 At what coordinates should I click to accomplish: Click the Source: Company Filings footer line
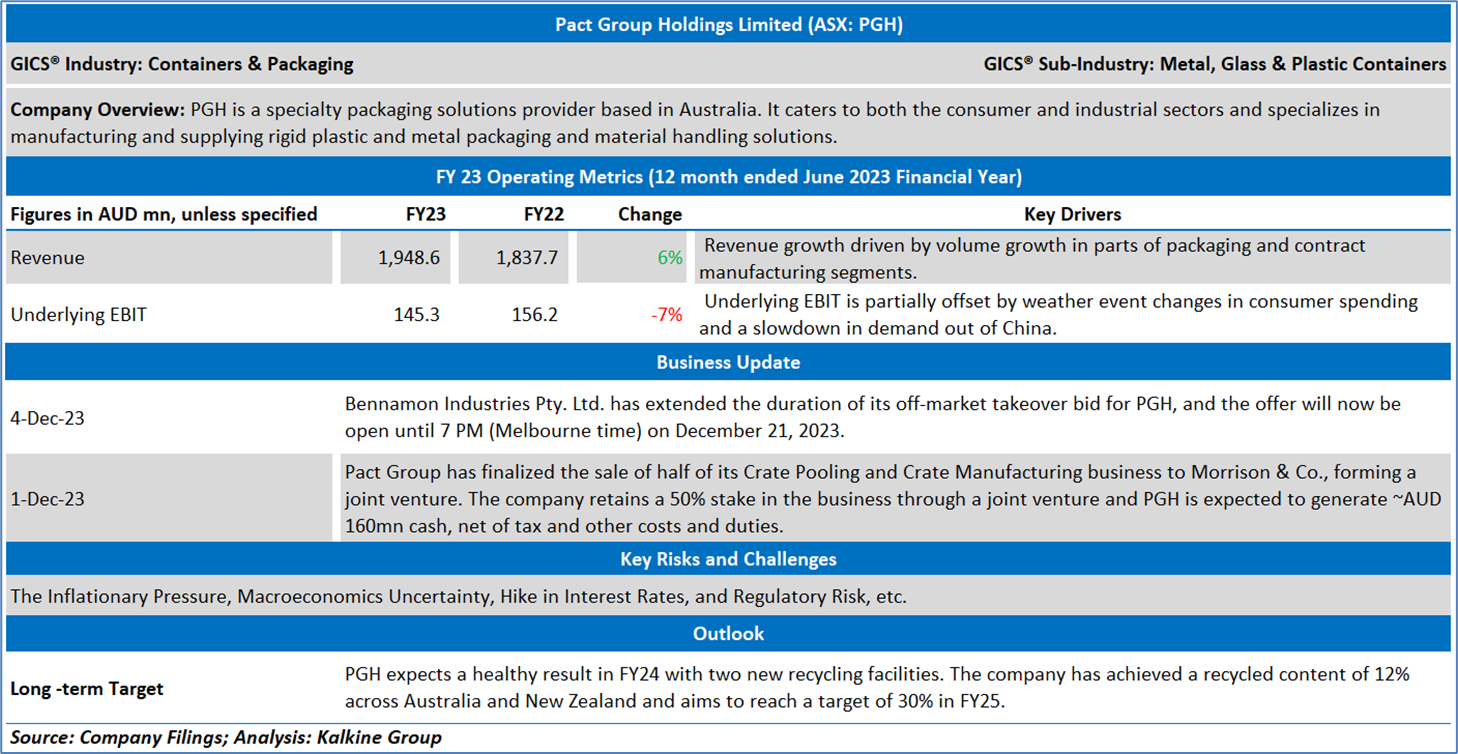(x=226, y=738)
